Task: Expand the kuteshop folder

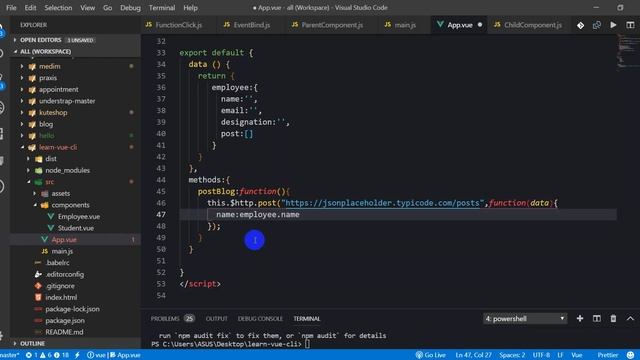Action: pos(53,112)
